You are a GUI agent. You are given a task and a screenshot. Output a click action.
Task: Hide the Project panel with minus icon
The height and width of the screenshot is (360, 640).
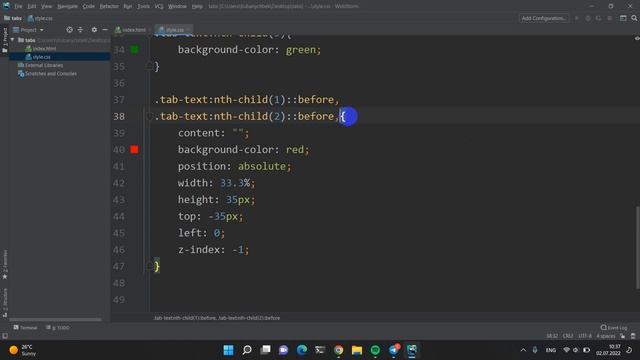[105, 30]
